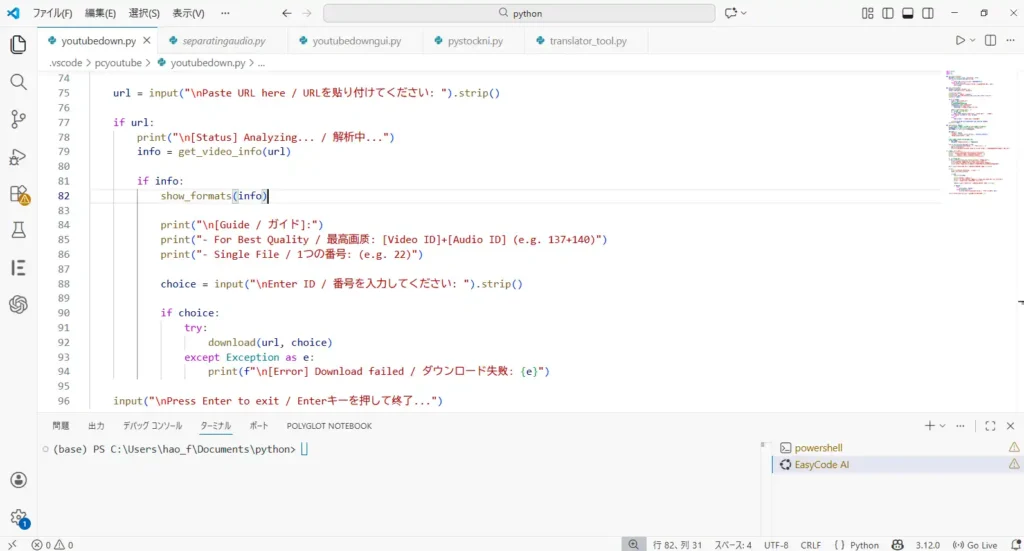The width and height of the screenshot is (1024, 551).
Task: Open the ポート panel tab
Action: 259,426
